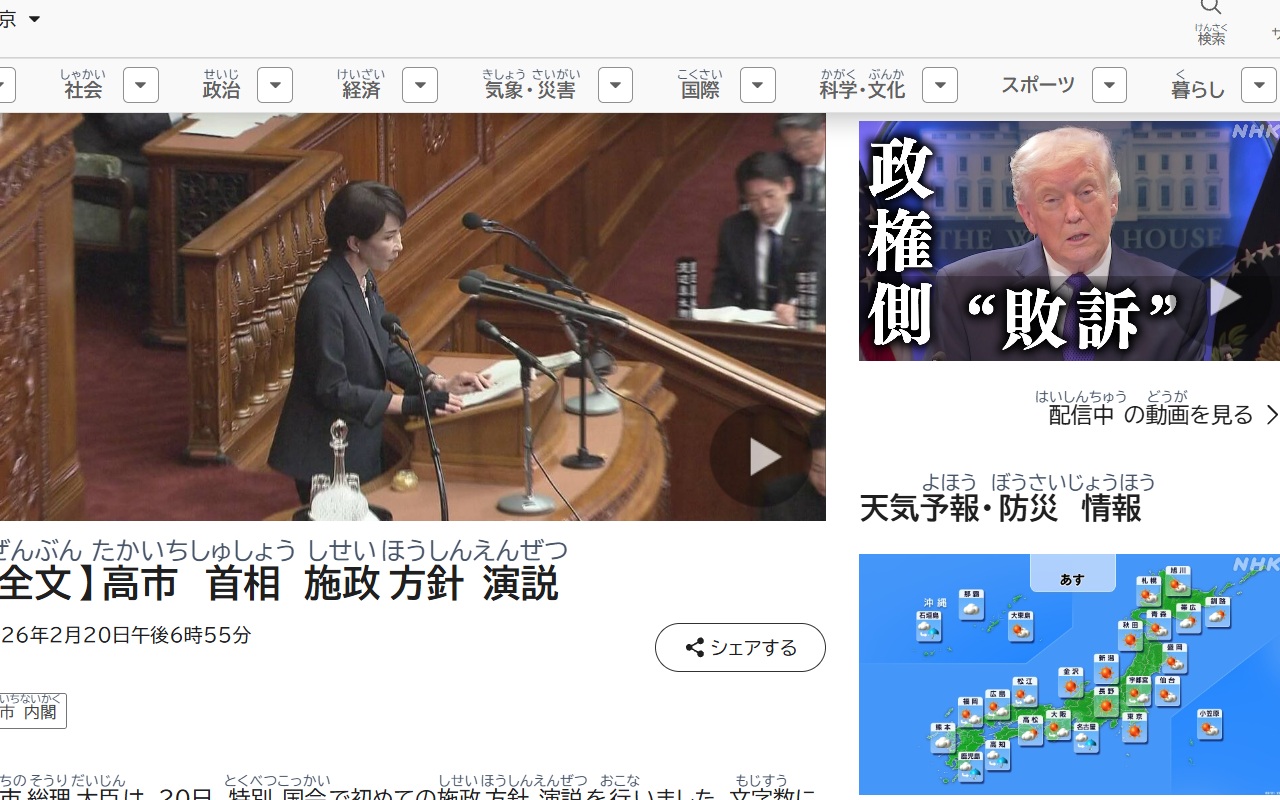The width and height of the screenshot is (1280, 800).
Task: Open the 高市内閣 topic tag
Action: point(32,710)
